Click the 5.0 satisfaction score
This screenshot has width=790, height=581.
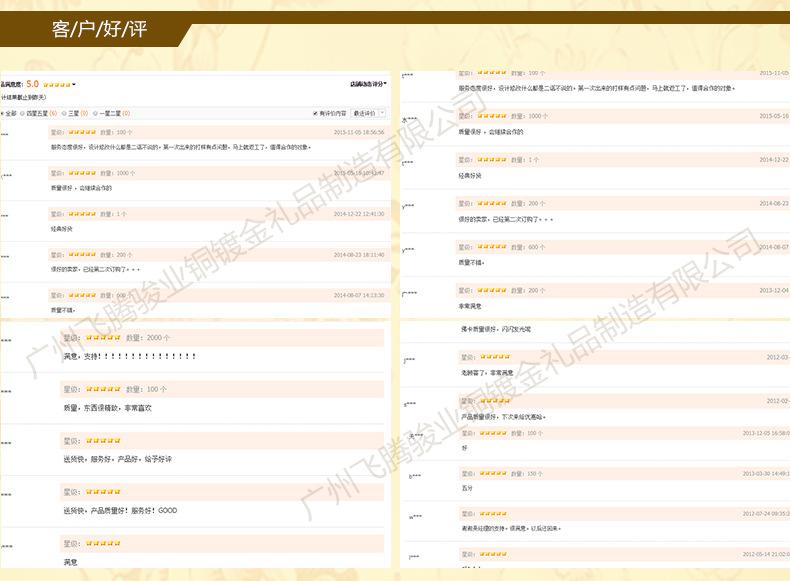click(x=33, y=84)
